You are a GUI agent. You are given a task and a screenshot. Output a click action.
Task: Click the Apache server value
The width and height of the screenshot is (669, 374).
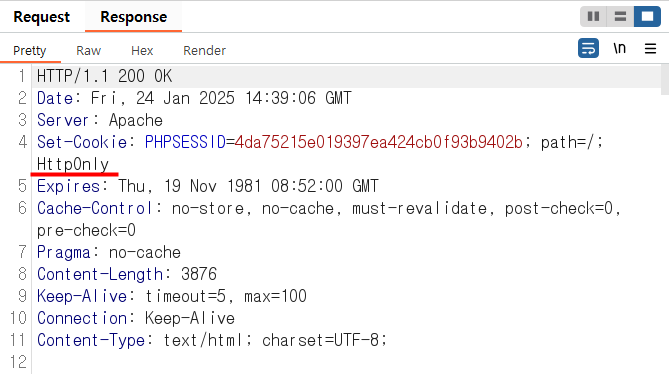[136, 121]
